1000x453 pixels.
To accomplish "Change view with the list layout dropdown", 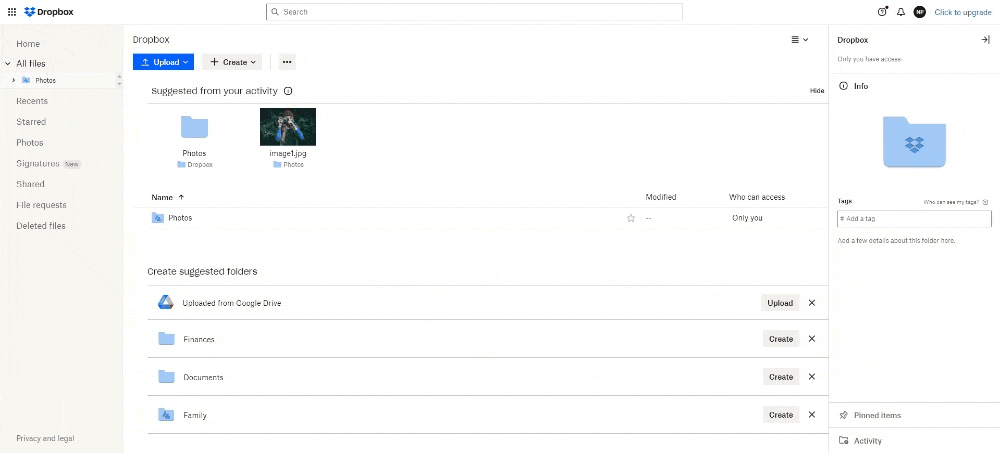I will point(799,40).
